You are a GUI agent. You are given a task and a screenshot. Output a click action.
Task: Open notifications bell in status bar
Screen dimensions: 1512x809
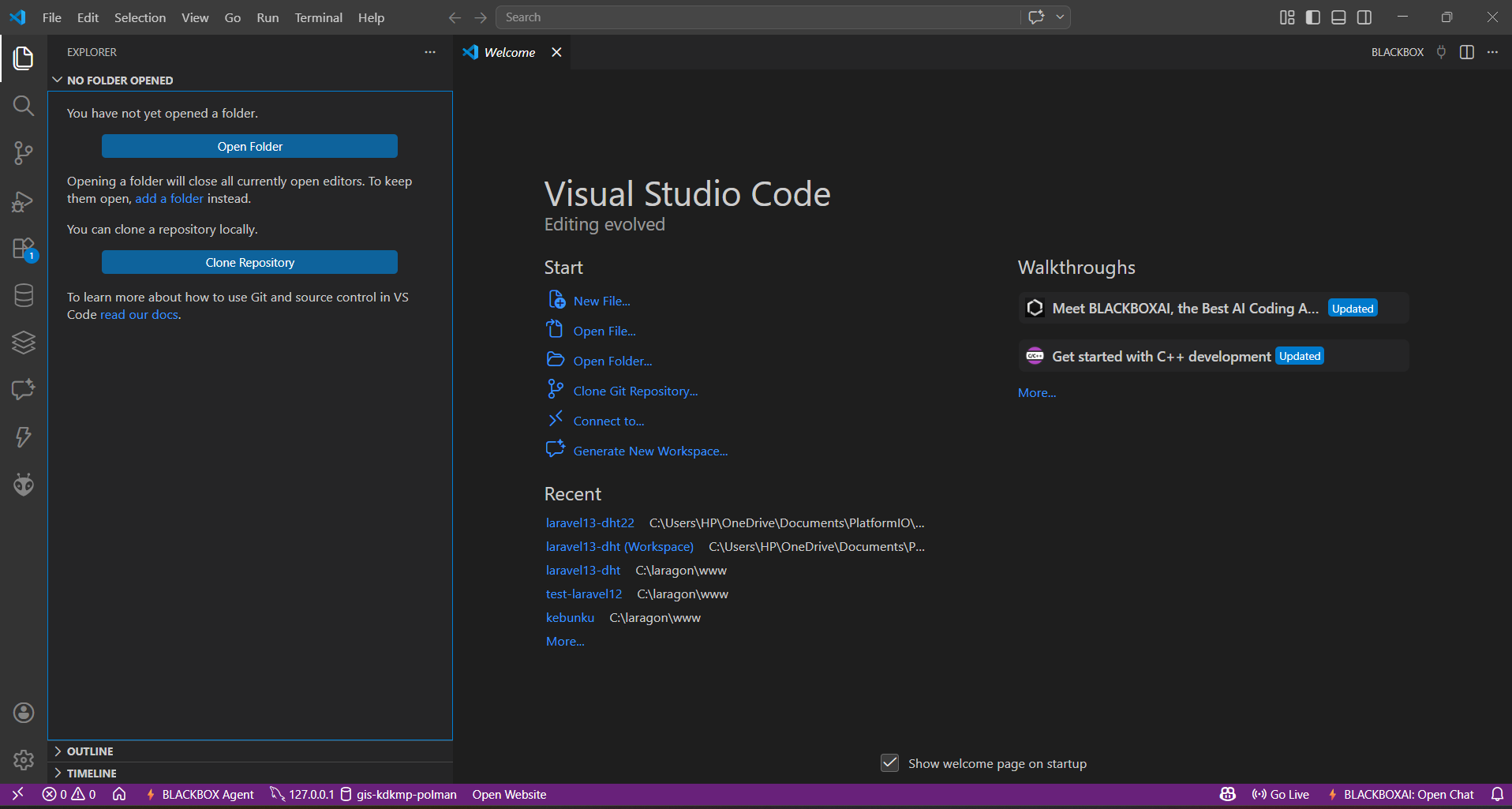[1497, 794]
